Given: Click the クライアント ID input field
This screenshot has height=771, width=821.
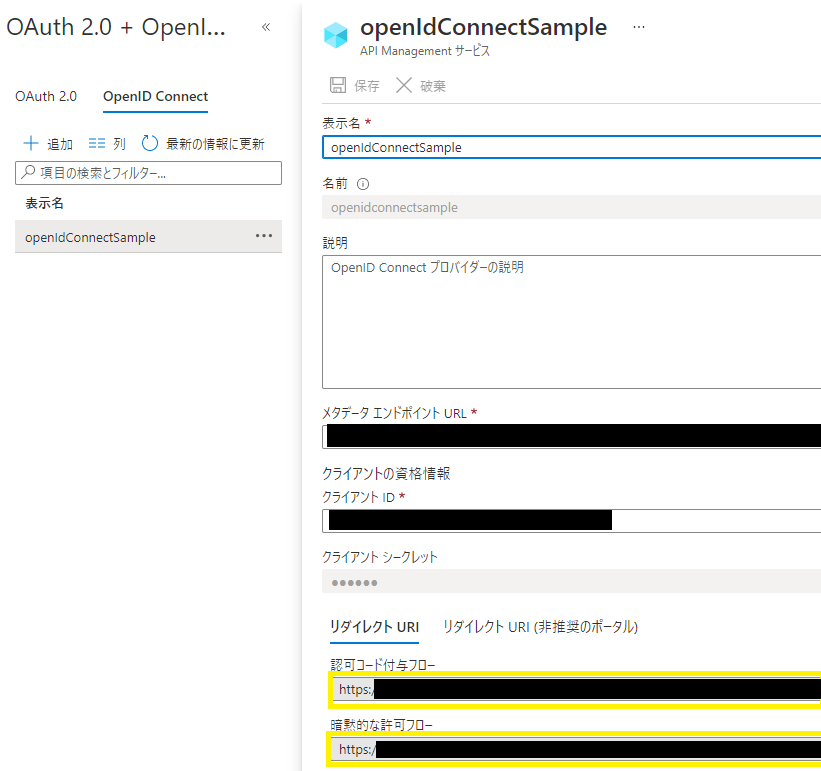Looking at the screenshot, I should pos(571,521).
